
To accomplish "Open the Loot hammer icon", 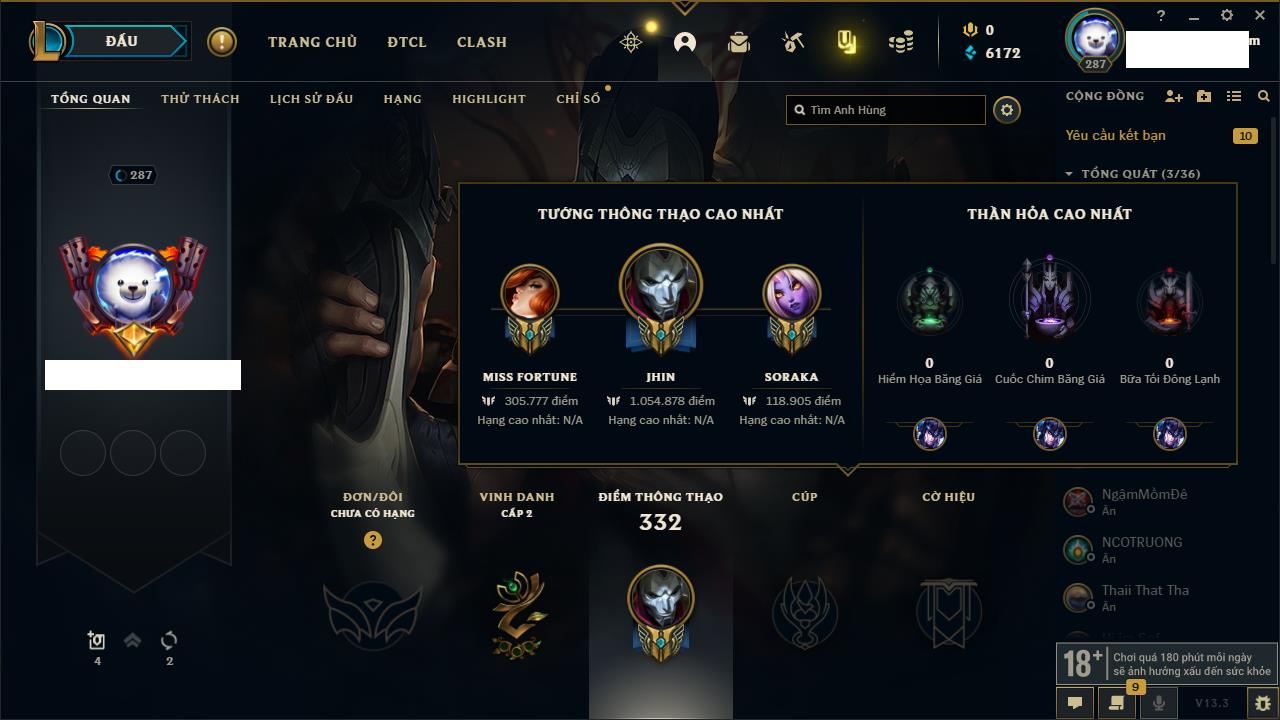I will click(793, 42).
